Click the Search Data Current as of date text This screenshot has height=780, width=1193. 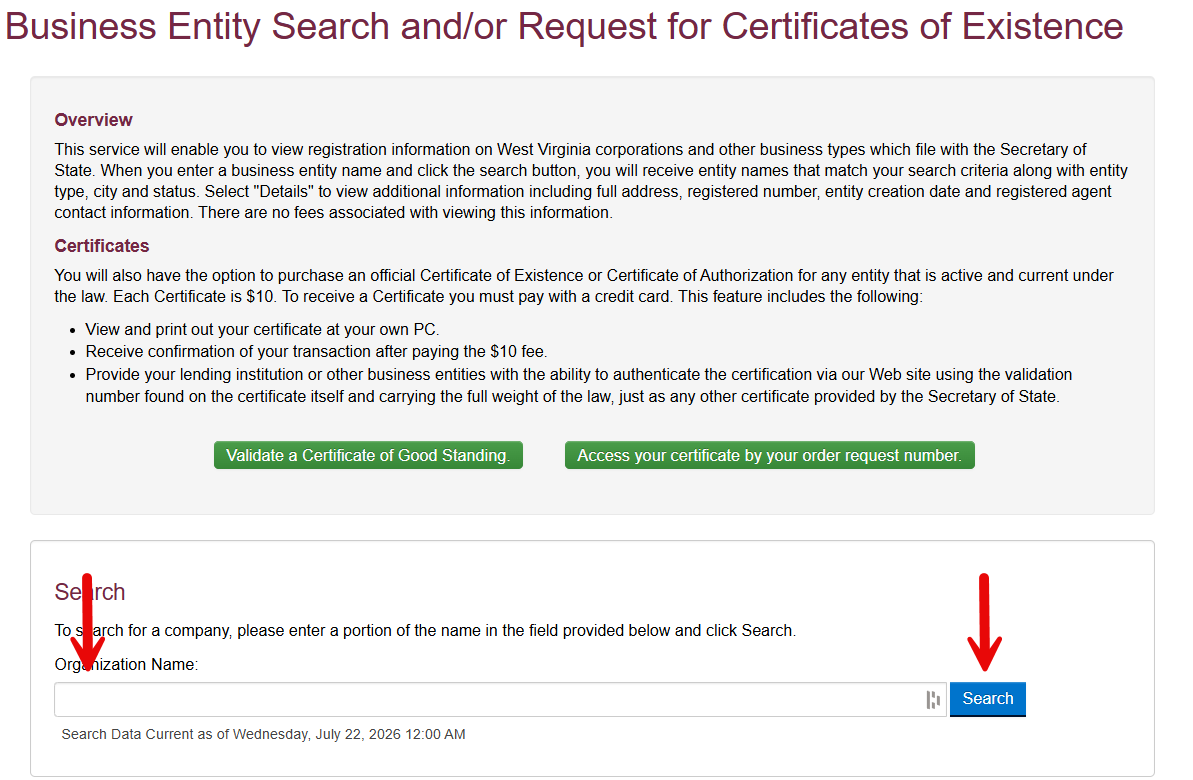click(263, 734)
